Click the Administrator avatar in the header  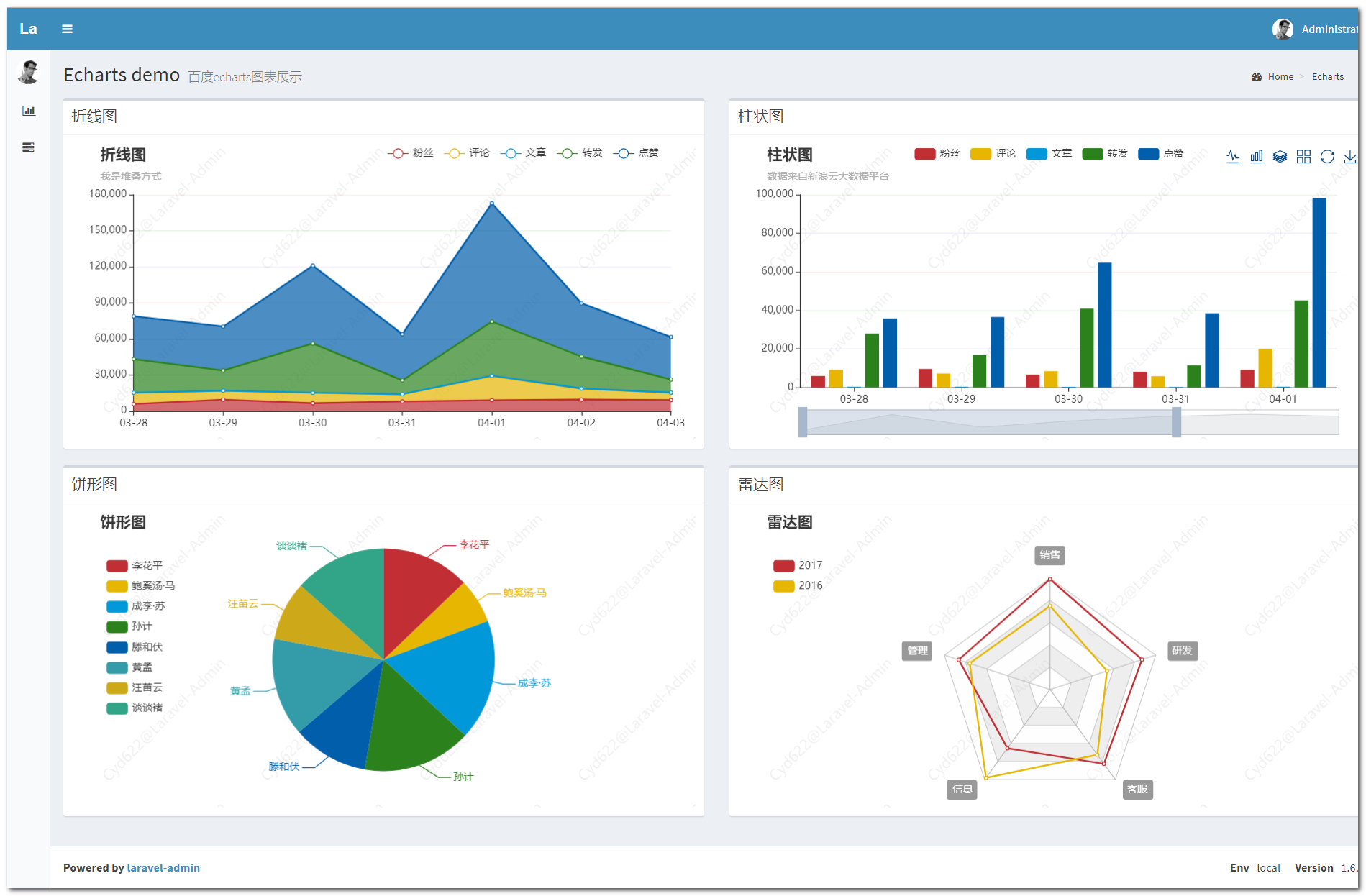click(x=1283, y=29)
